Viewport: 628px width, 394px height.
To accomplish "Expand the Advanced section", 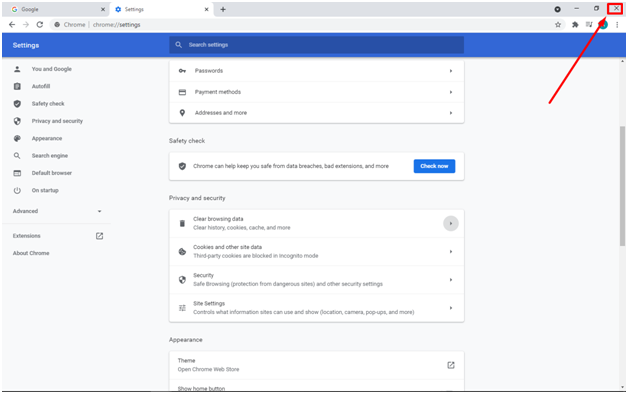I will [x=57, y=211].
